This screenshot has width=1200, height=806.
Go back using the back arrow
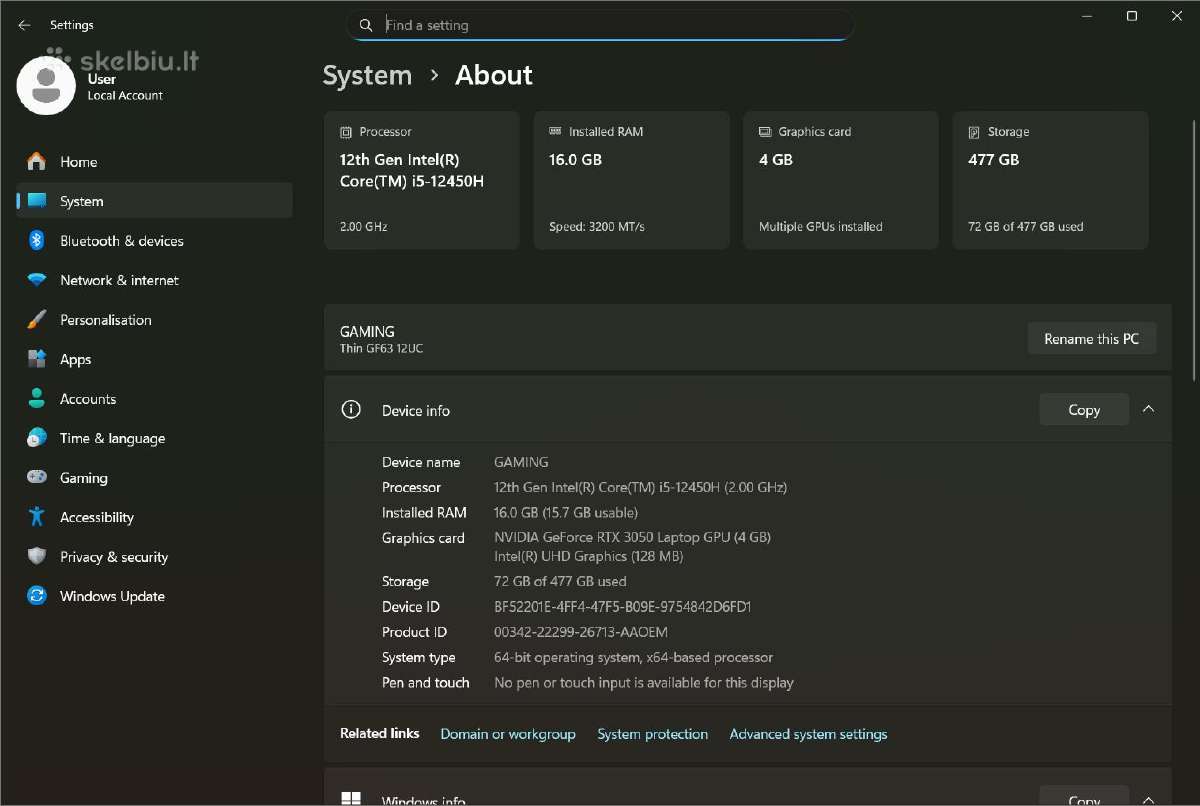pos(24,25)
